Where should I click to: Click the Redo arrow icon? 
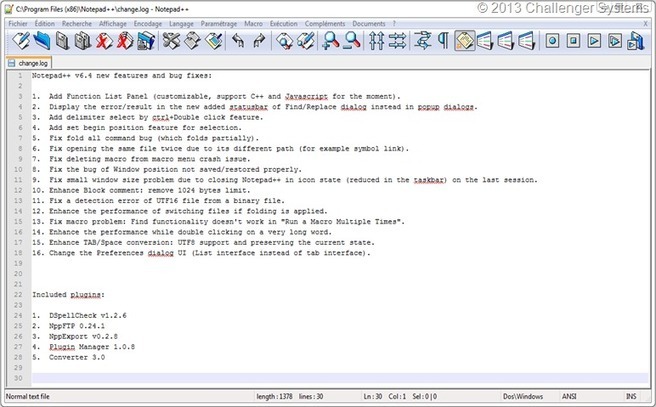click(259, 41)
